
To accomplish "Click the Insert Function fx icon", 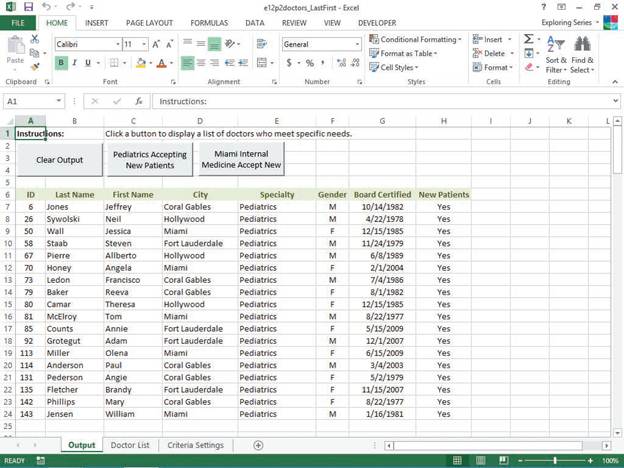I will pyautogui.click(x=138, y=101).
